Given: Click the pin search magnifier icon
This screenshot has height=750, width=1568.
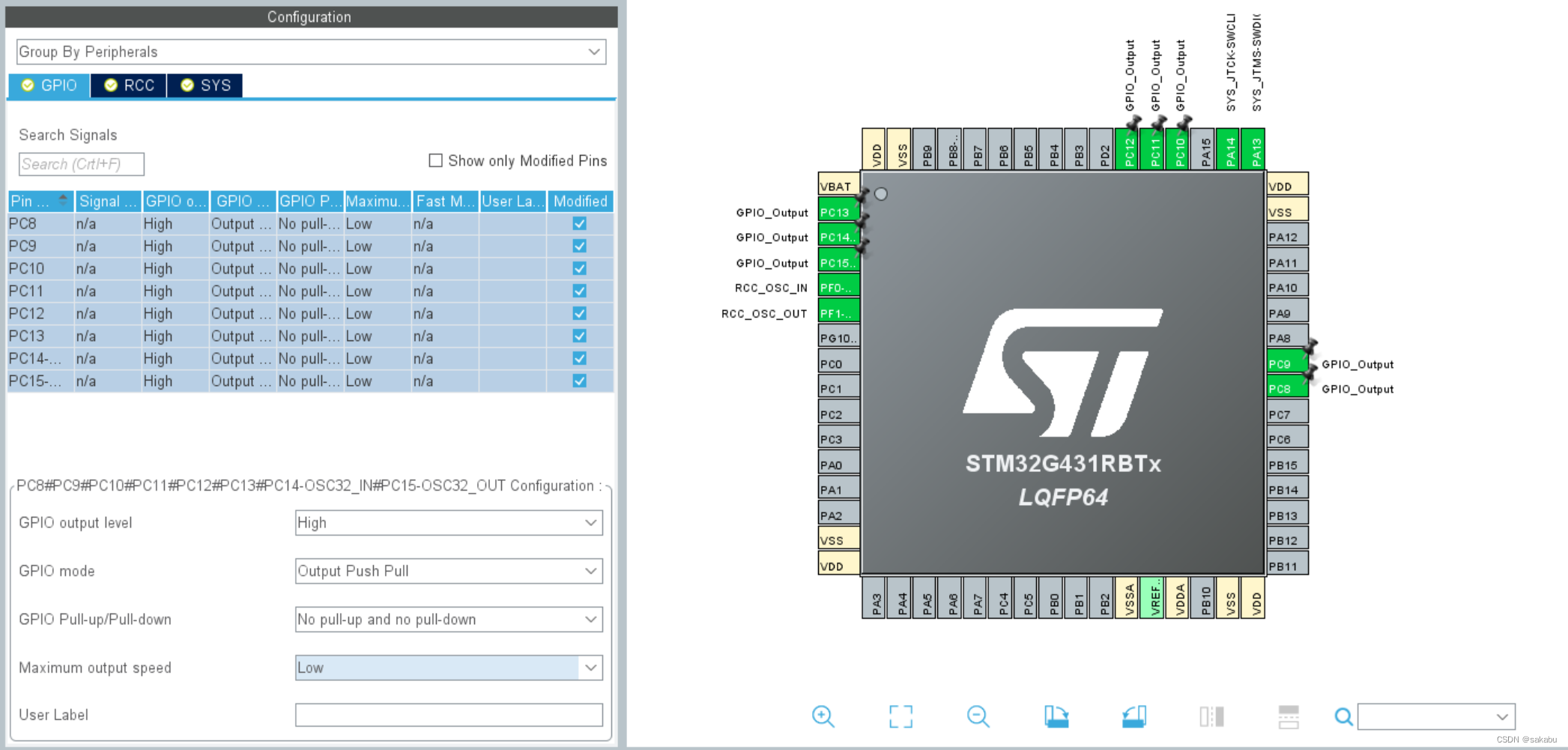Looking at the screenshot, I should pyautogui.click(x=1343, y=717).
